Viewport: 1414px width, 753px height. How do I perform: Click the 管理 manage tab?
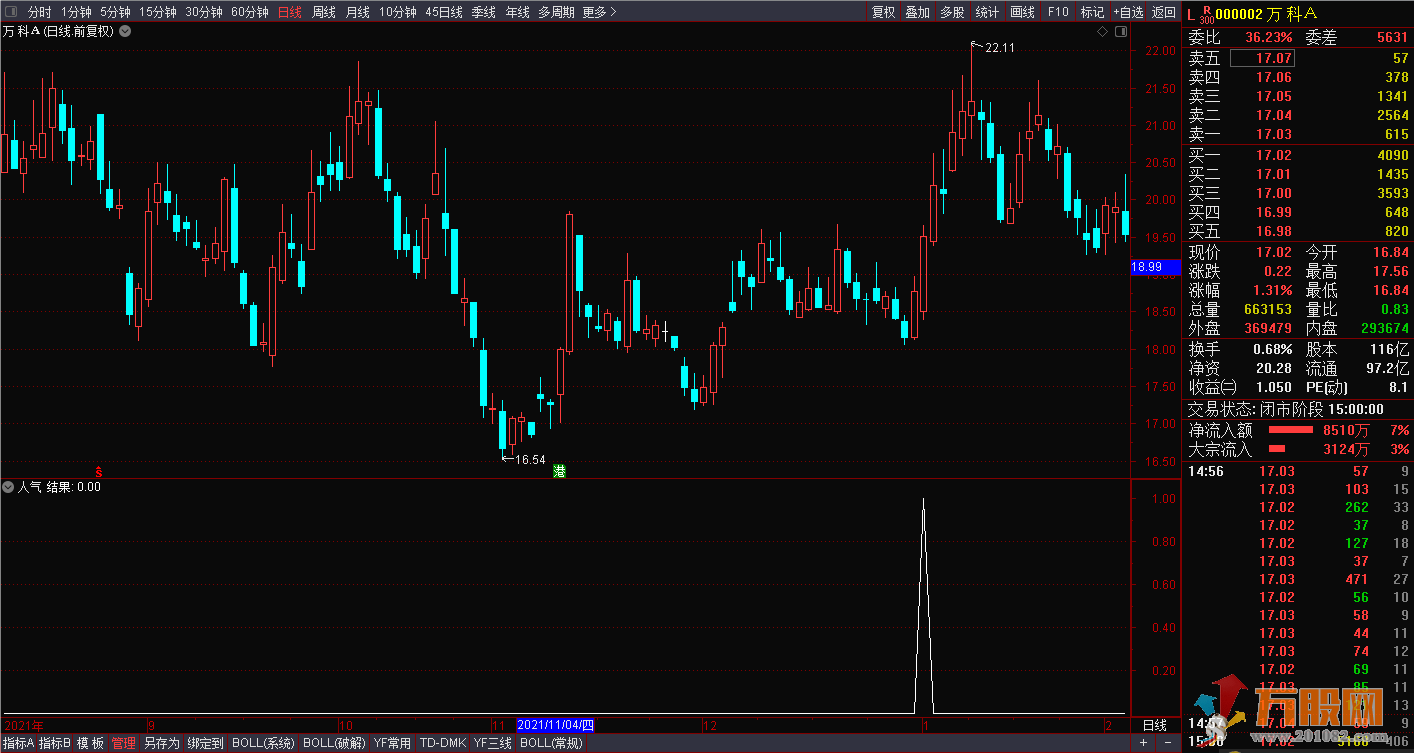[x=124, y=743]
